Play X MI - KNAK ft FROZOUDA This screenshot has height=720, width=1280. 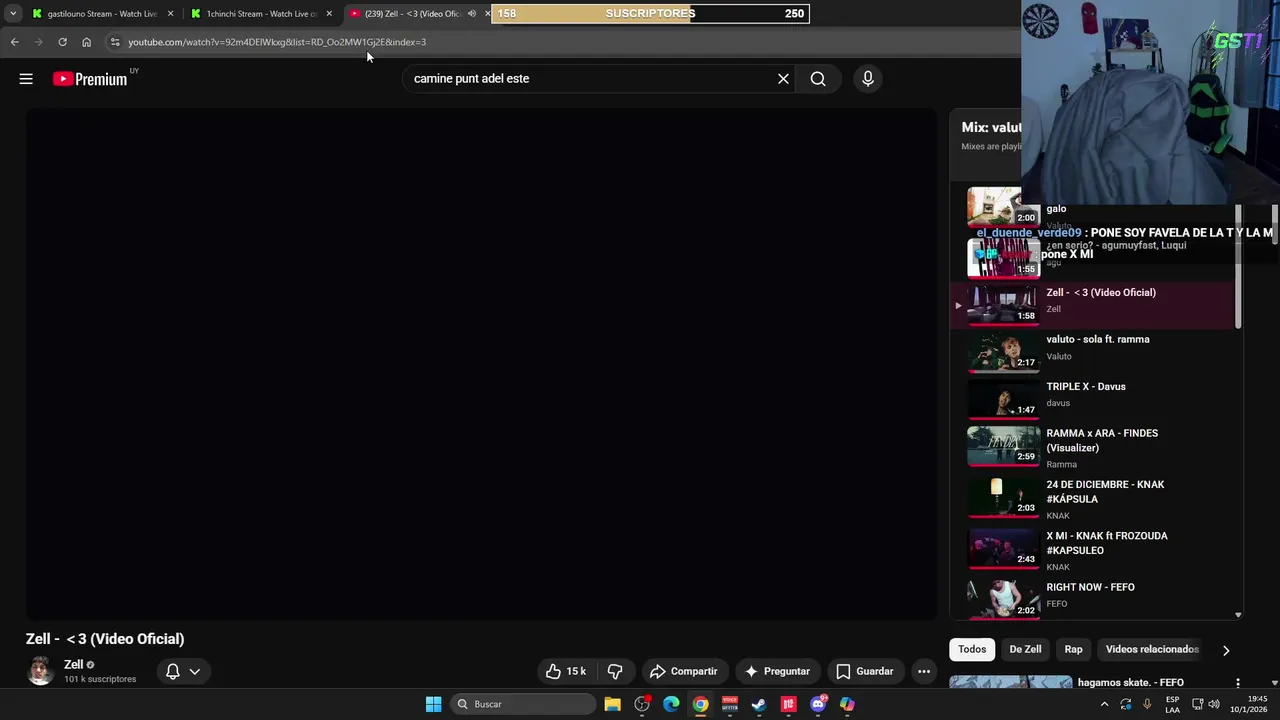point(1107,543)
